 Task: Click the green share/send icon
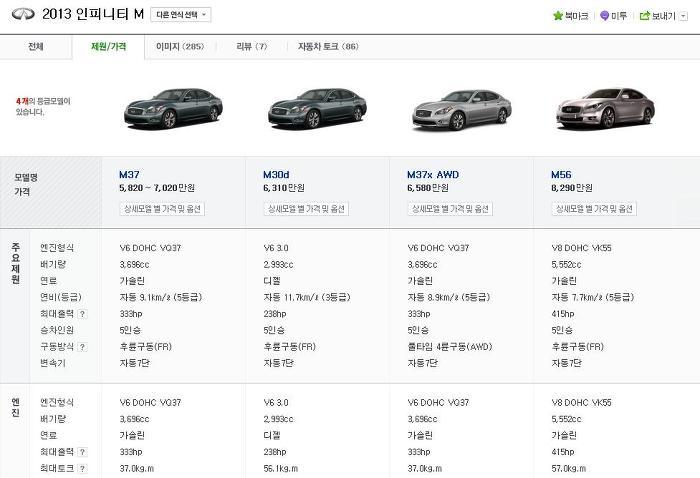[x=644, y=16]
